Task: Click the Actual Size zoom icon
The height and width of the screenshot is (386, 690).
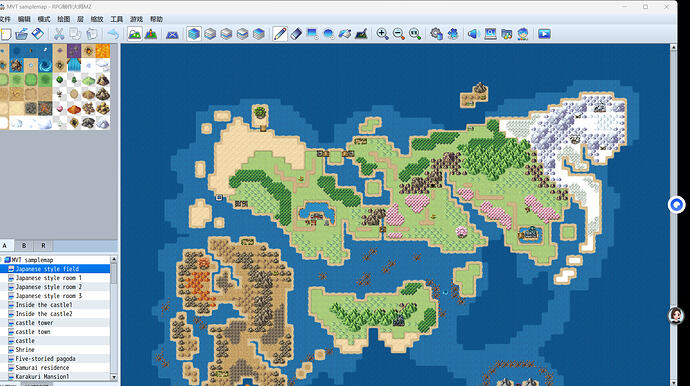Action: click(x=415, y=34)
